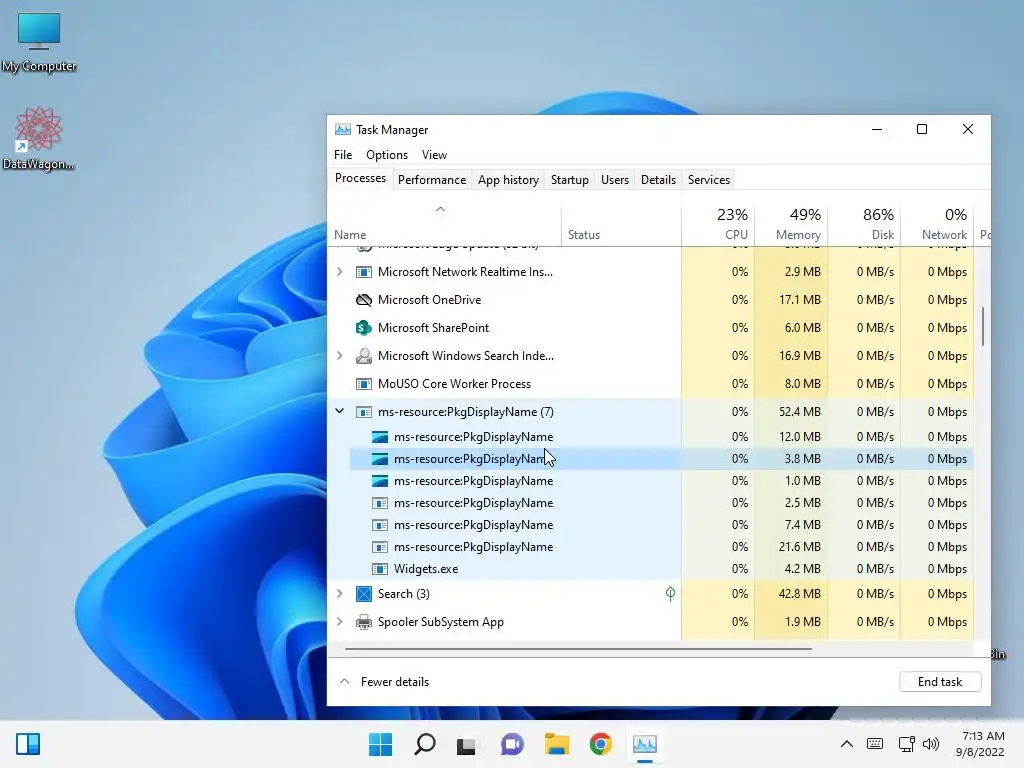Image resolution: width=1024 pixels, height=768 pixels.
Task: Click the vertical scrollbar thumb in process list
Action: tap(982, 326)
